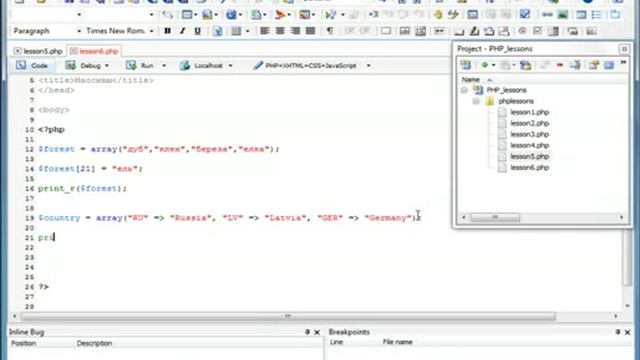The height and width of the screenshot is (360, 640).
Task: Click the Project panel's top-right window button
Action: pyautogui.click(x=624, y=49)
